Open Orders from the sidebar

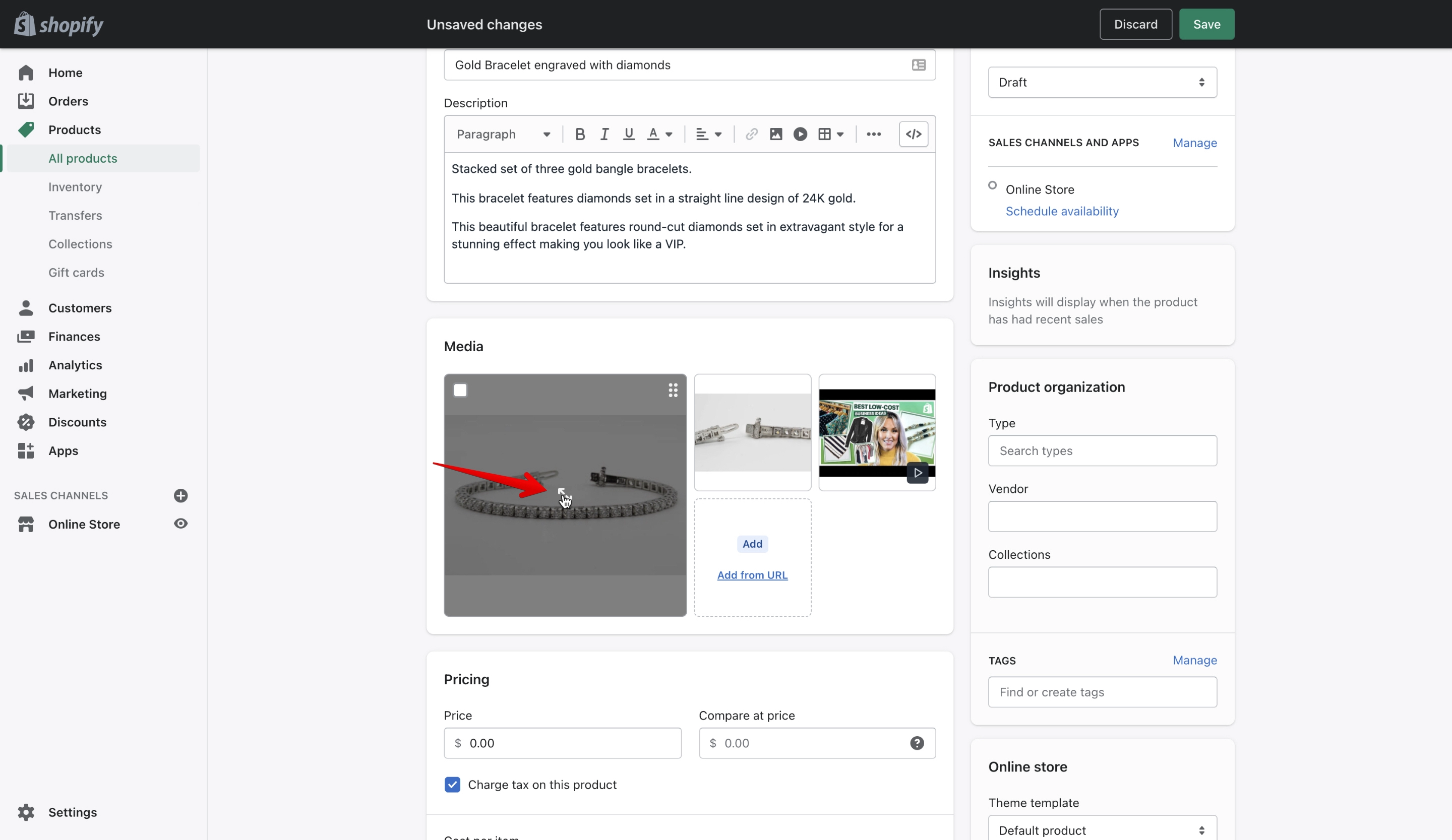(68, 101)
